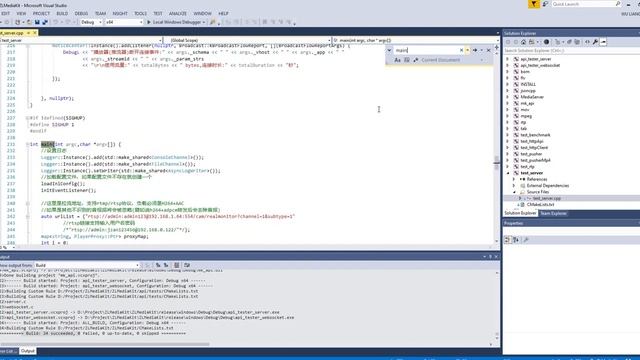Expand the References node
Image resolution: width=640 pixels, height=360 pixels.
point(514,179)
